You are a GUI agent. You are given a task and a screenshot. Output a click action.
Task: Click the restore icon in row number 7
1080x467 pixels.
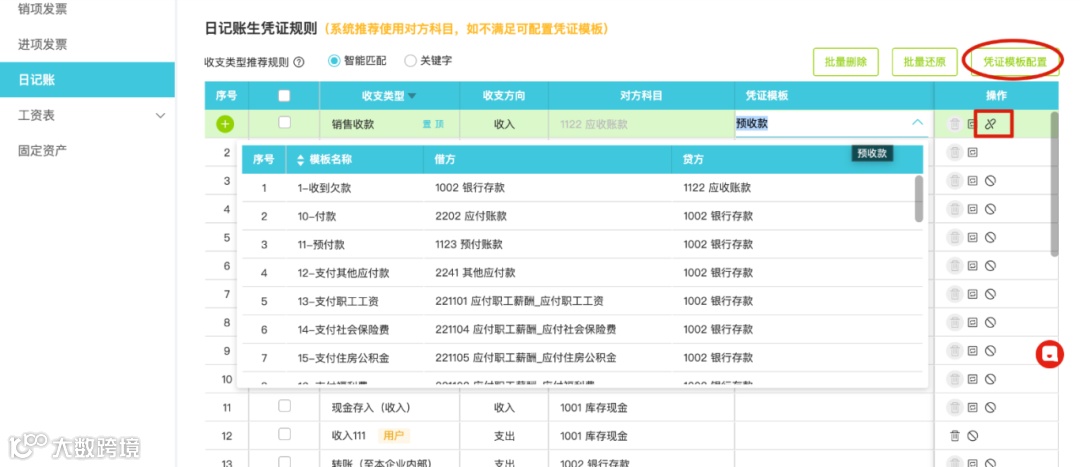[973, 294]
